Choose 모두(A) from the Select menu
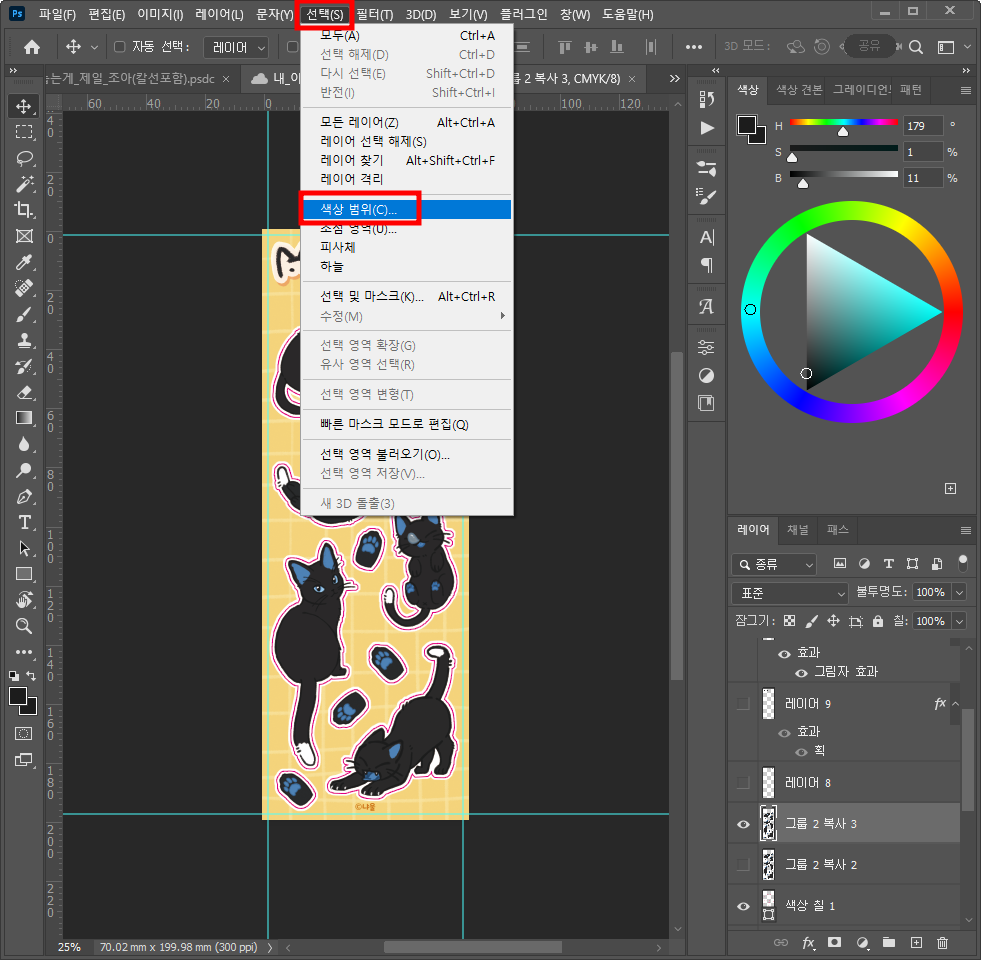 (x=407, y=36)
